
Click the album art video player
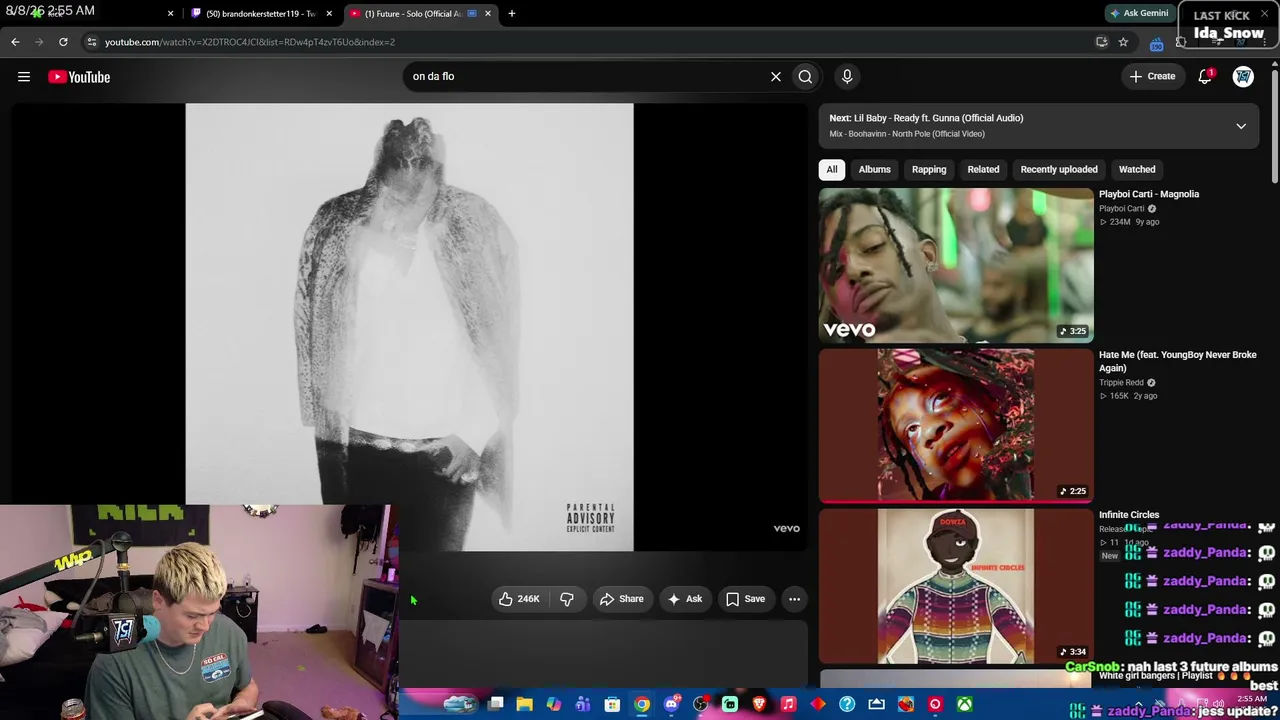(x=409, y=327)
